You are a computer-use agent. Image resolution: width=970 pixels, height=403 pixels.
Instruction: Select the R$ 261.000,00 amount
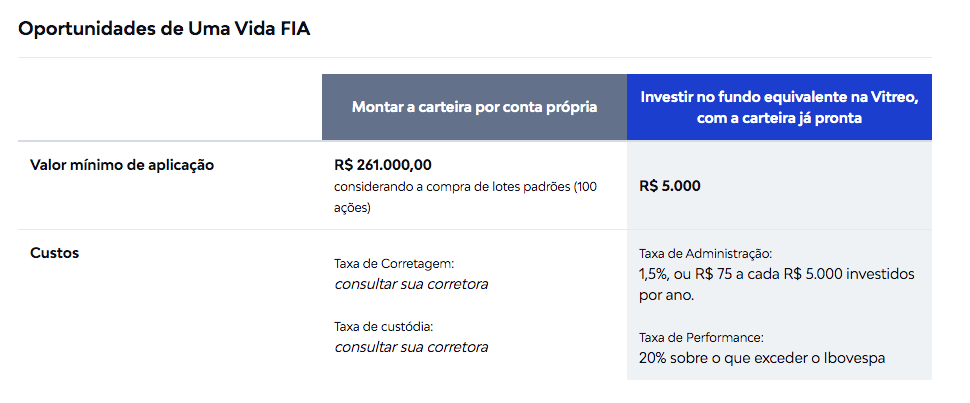point(383,165)
